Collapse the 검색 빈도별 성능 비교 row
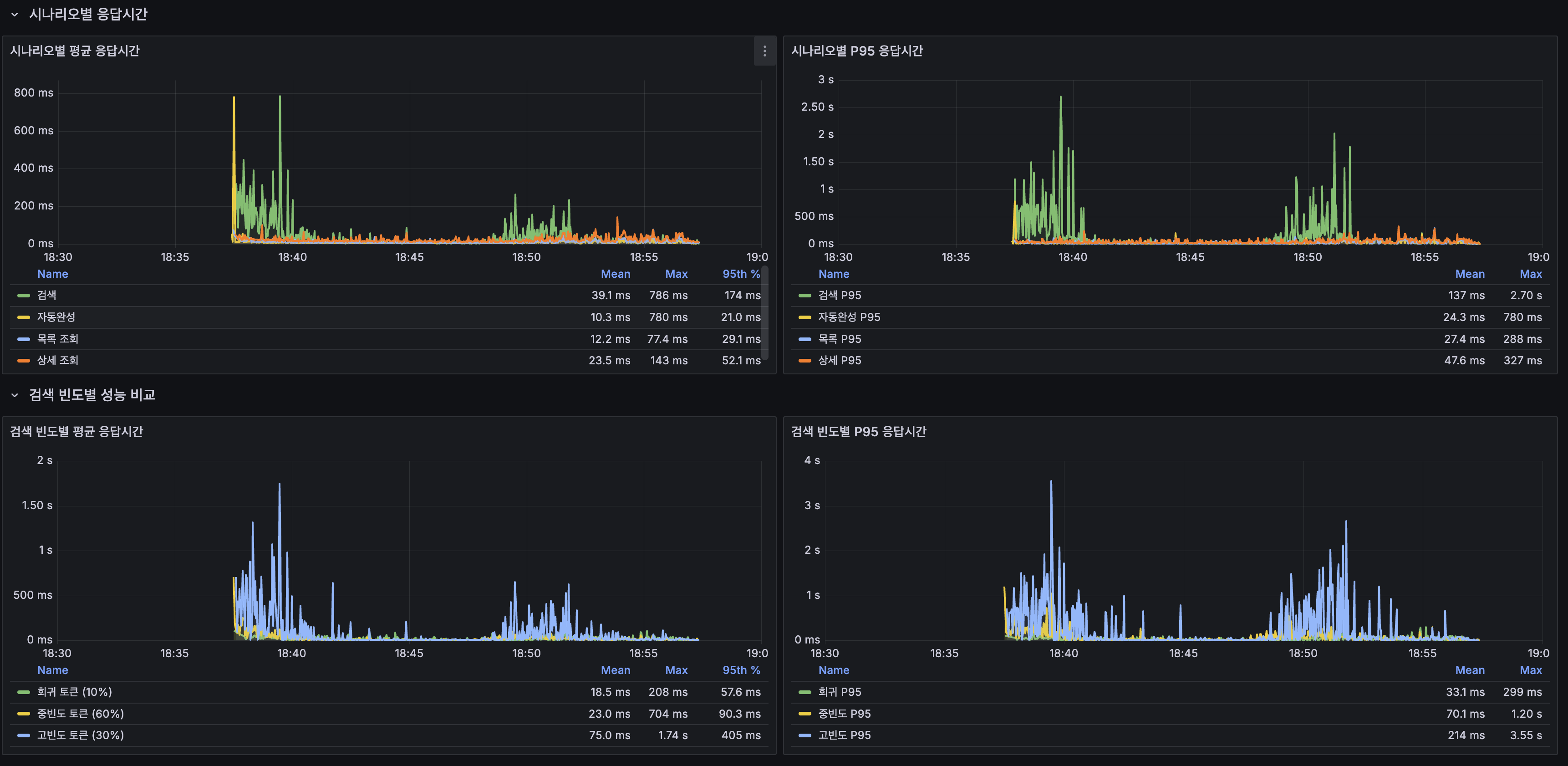The width and height of the screenshot is (1568, 766). coord(15,395)
